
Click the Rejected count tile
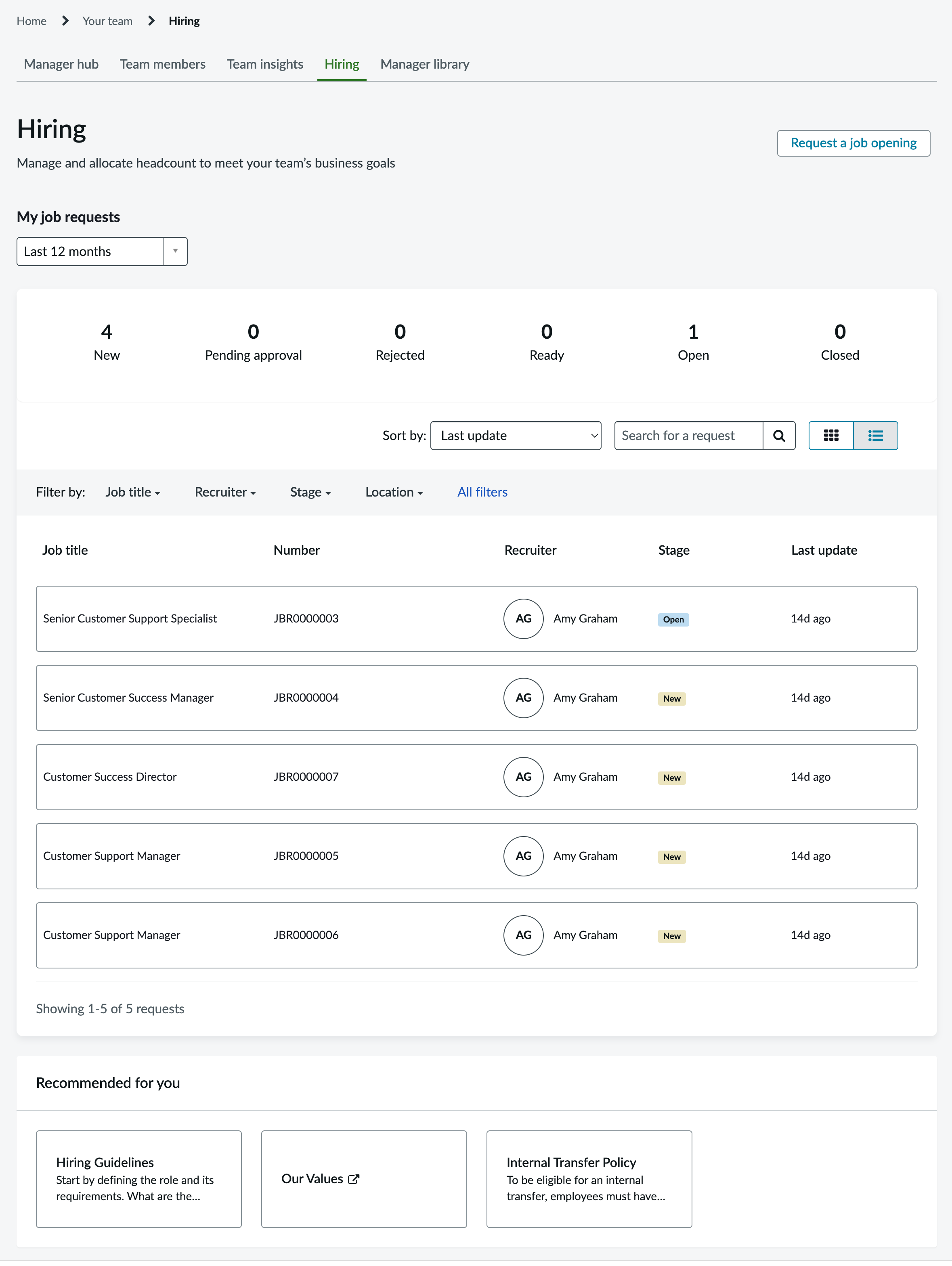pyautogui.click(x=400, y=342)
